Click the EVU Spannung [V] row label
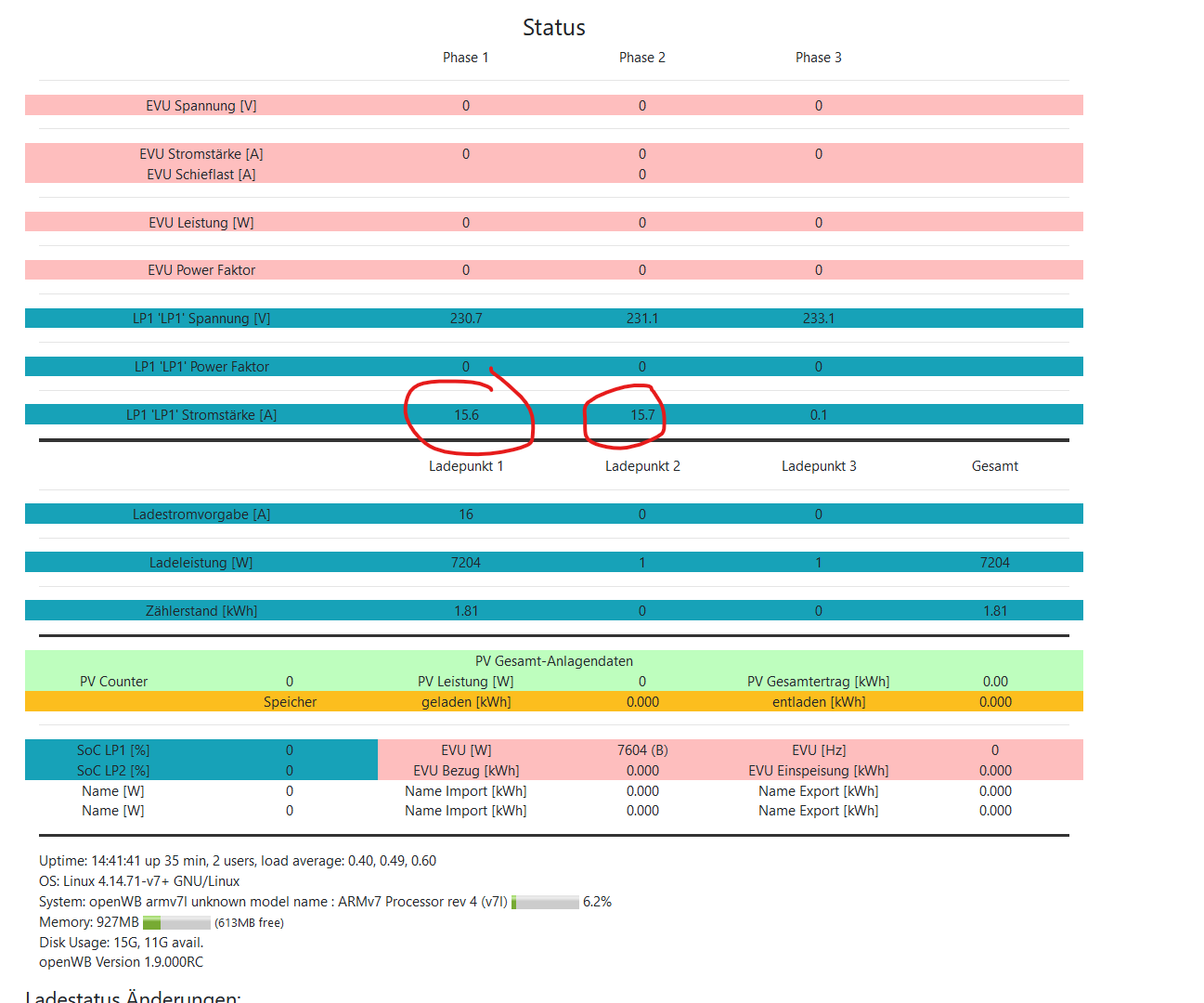Screen dimensions: 1204x1003 tap(201, 106)
